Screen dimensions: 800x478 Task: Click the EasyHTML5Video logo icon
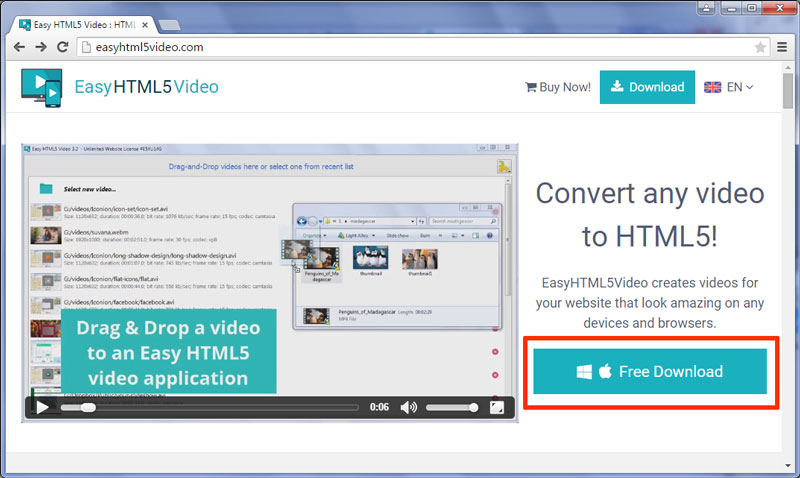[x=42, y=88]
